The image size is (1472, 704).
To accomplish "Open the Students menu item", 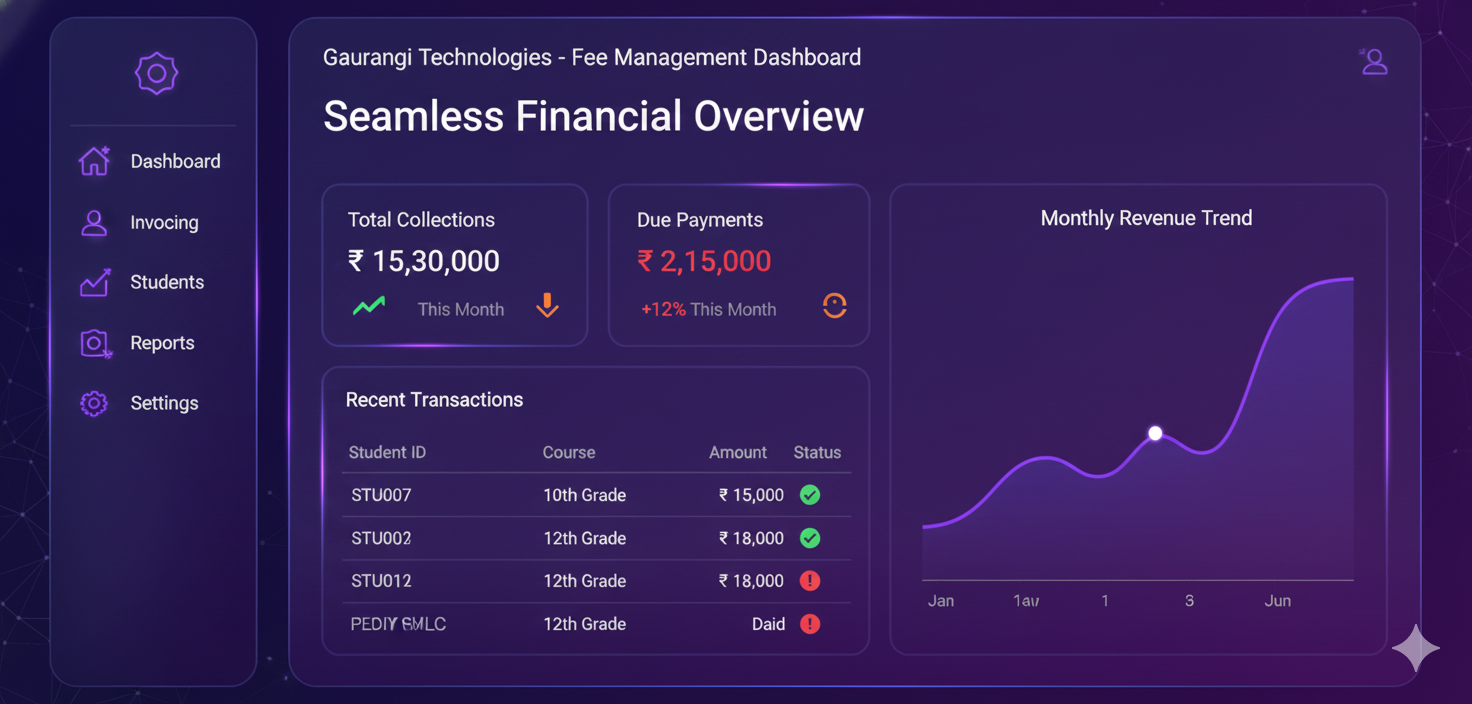I will click(166, 282).
